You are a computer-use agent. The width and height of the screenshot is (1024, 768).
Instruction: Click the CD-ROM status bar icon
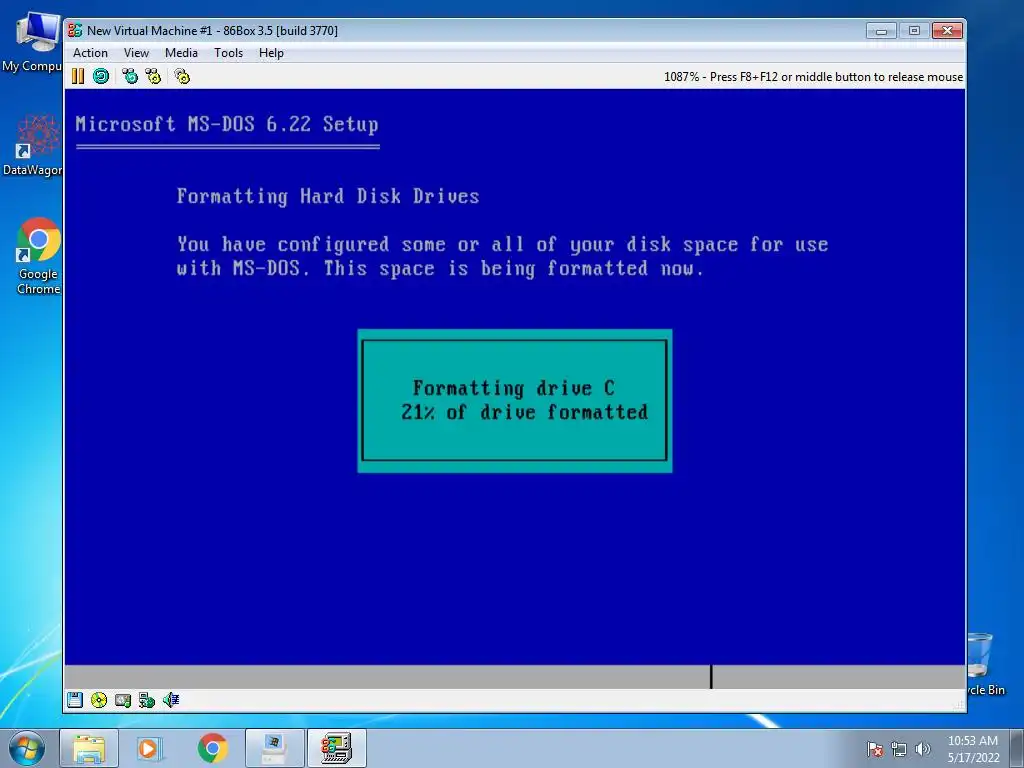click(x=99, y=700)
